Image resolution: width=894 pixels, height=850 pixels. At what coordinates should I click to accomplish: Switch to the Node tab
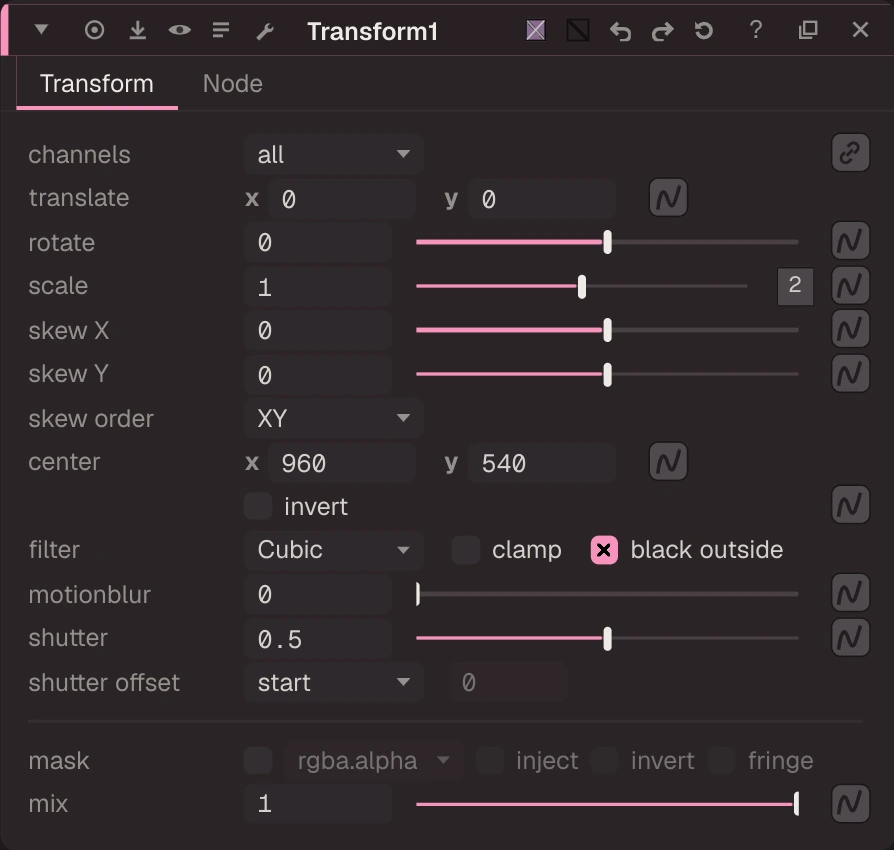(x=233, y=84)
